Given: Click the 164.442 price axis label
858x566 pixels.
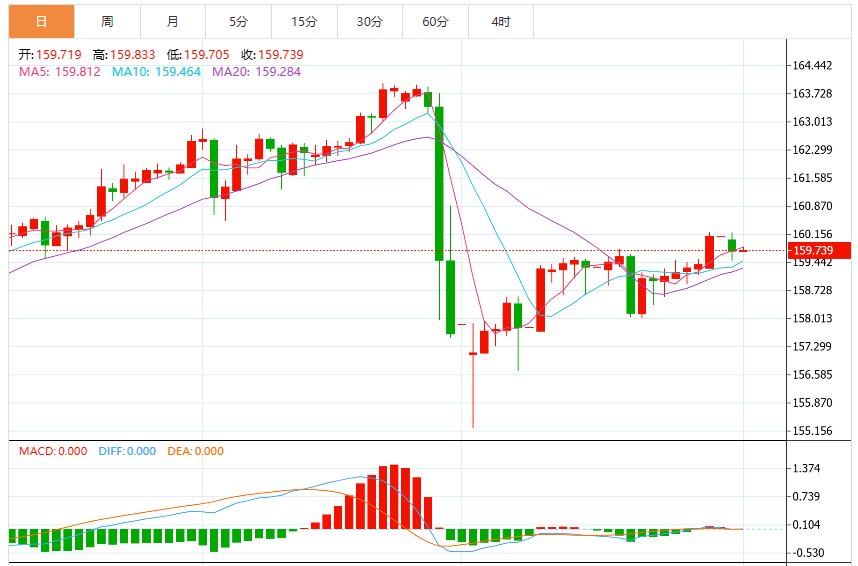Looking at the screenshot, I should tap(813, 66).
